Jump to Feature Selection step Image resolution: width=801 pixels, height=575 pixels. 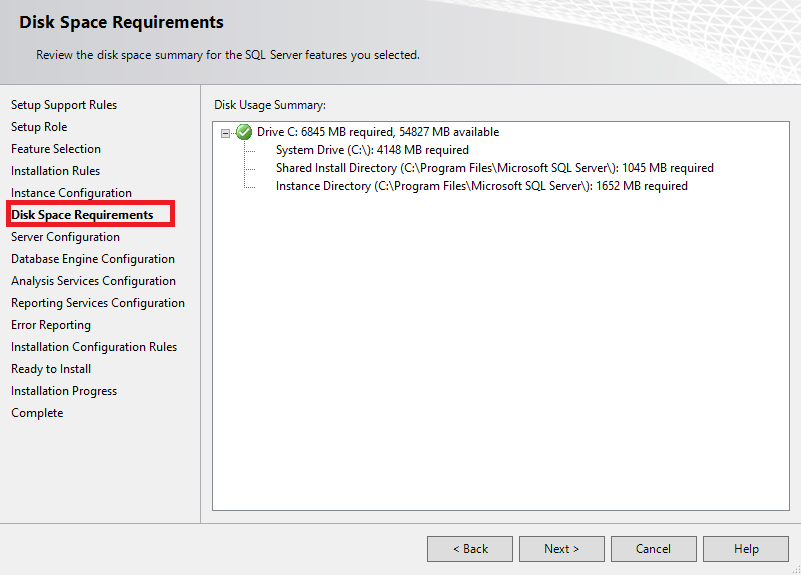tap(56, 149)
